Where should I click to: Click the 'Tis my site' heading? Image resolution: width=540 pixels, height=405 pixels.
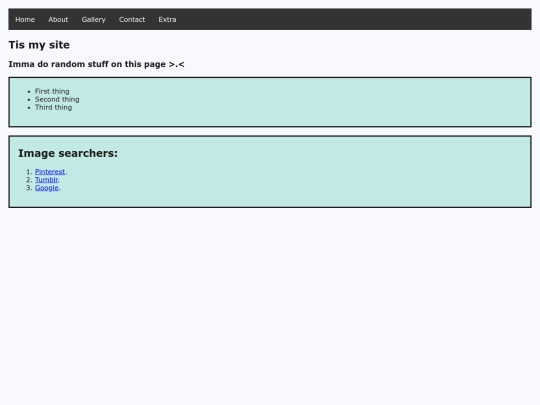pyautogui.click(x=39, y=45)
